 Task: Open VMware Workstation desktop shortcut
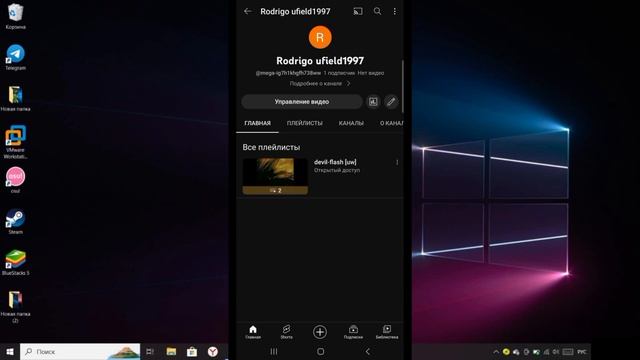[x=16, y=142]
